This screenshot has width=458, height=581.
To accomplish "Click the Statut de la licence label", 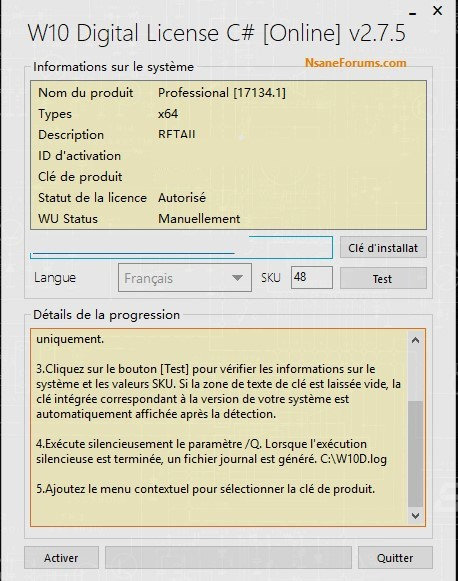I will (93, 197).
